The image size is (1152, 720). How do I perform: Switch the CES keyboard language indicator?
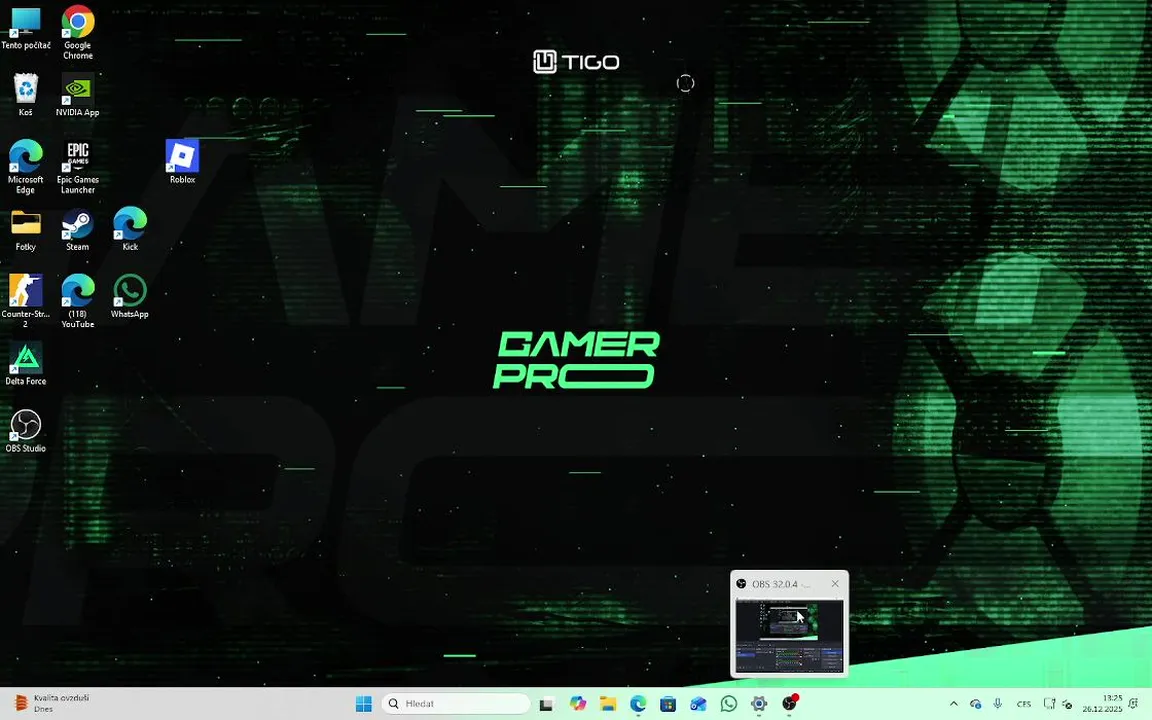point(1023,704)
